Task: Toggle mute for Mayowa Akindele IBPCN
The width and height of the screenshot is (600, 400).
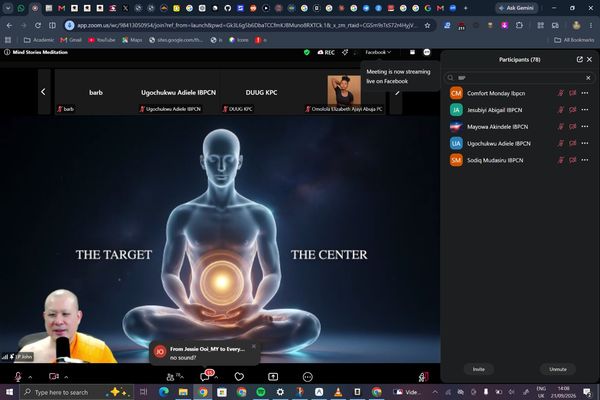Action: point(560,127)
